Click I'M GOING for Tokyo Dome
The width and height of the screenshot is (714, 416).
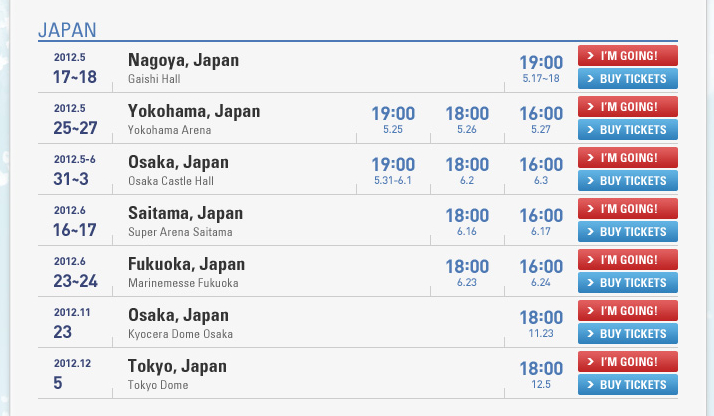click(x=627, y=362)
